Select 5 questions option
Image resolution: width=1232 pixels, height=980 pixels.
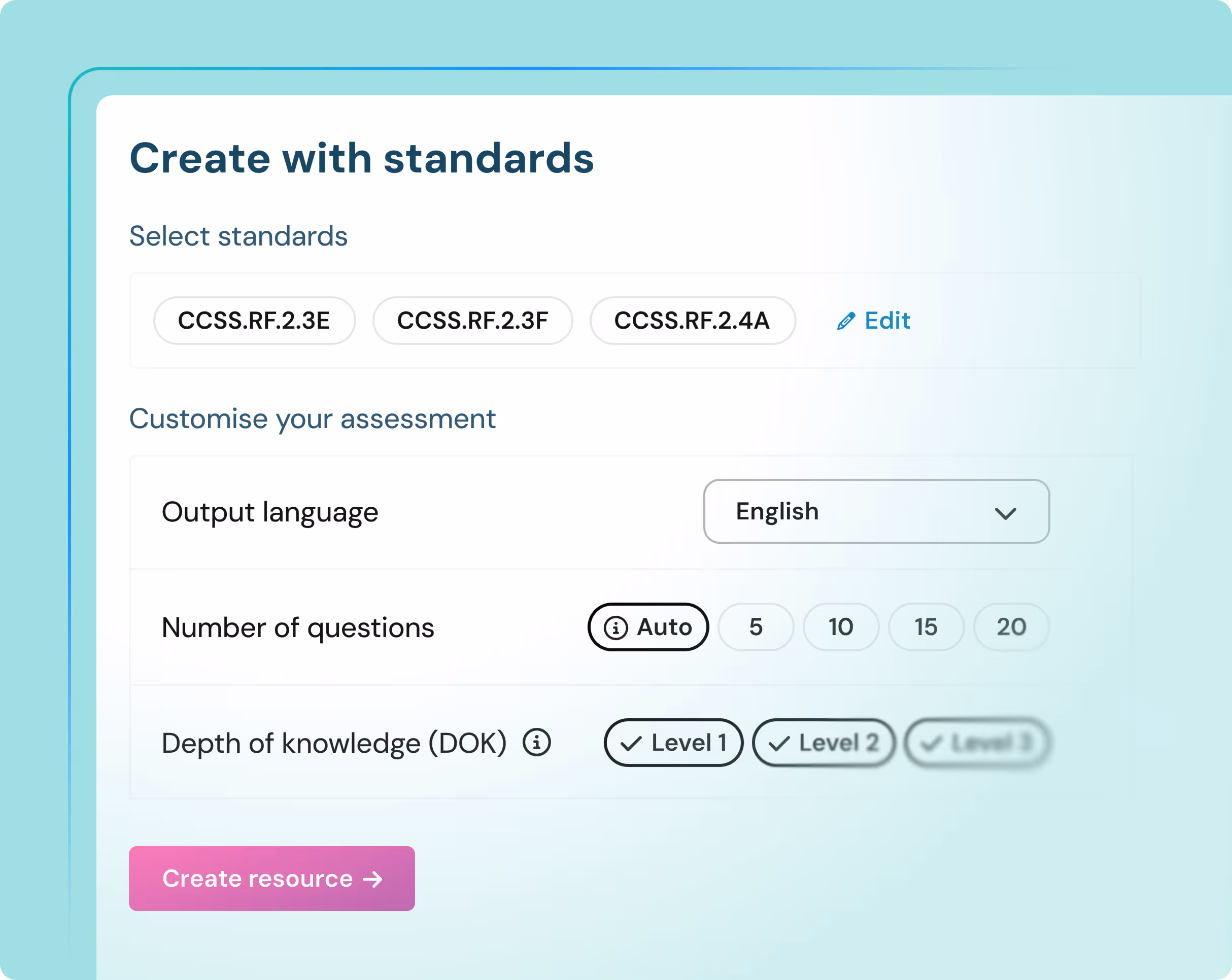756,627
